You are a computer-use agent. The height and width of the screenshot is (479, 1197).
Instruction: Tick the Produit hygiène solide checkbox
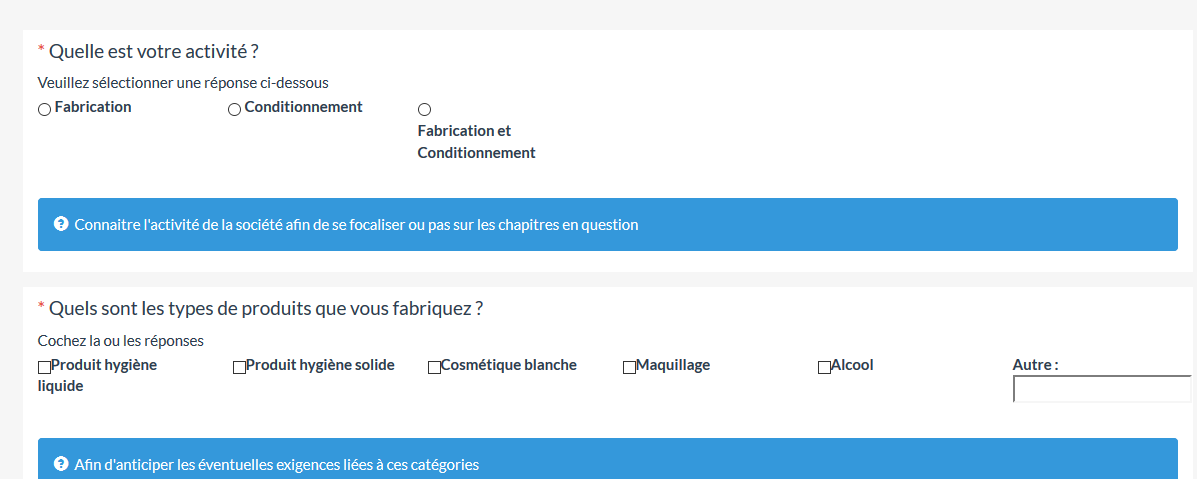click(239, 367)
